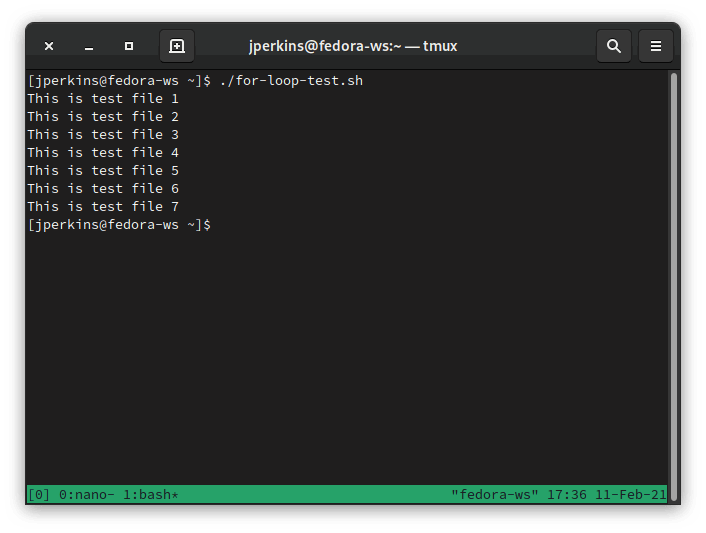The height and width of the screenshot is (533, 706).
Task: Close the terminal window
Action: tap(49, 46)
